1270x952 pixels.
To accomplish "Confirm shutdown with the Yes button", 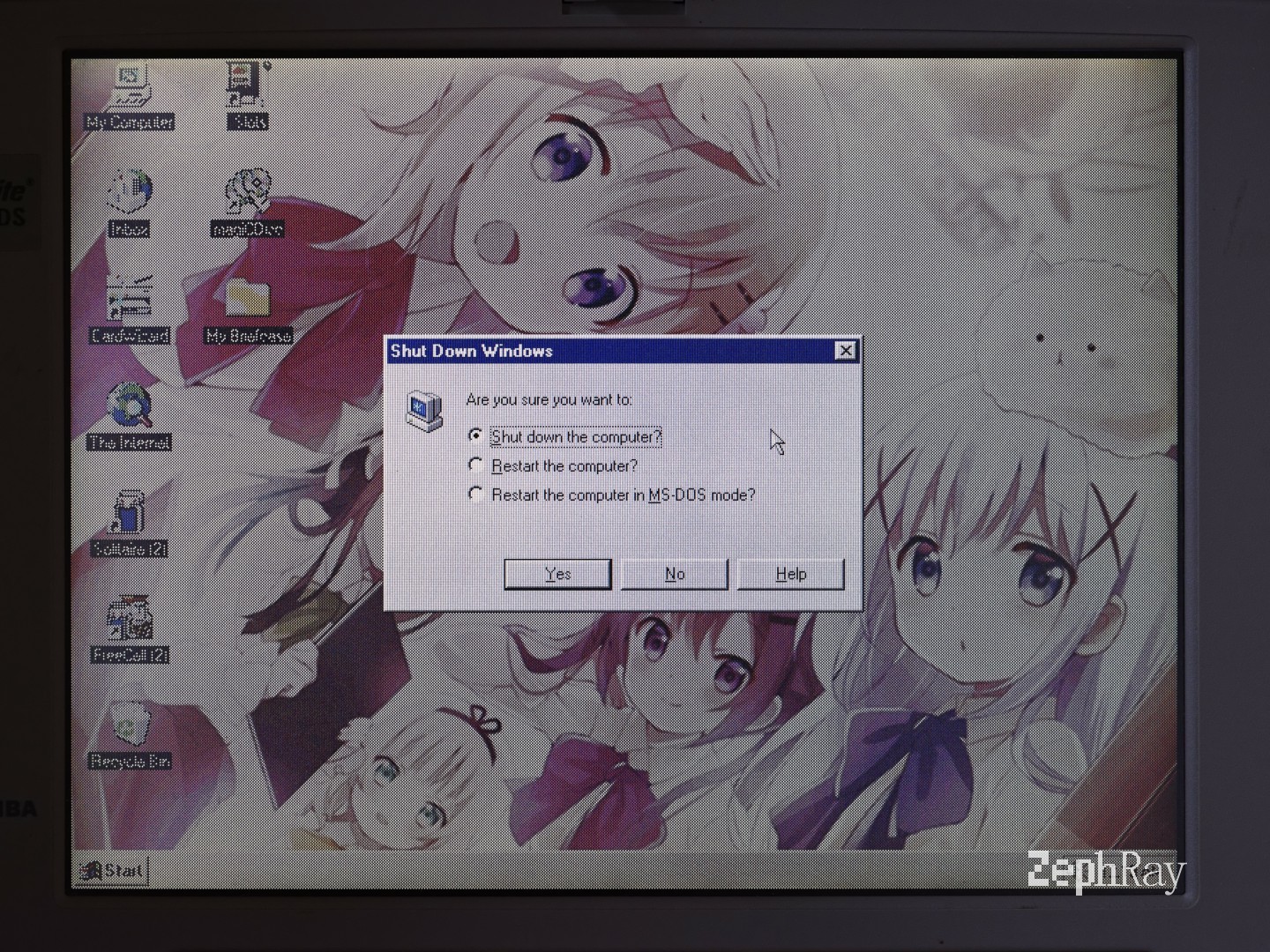I will tap(557, 574).
